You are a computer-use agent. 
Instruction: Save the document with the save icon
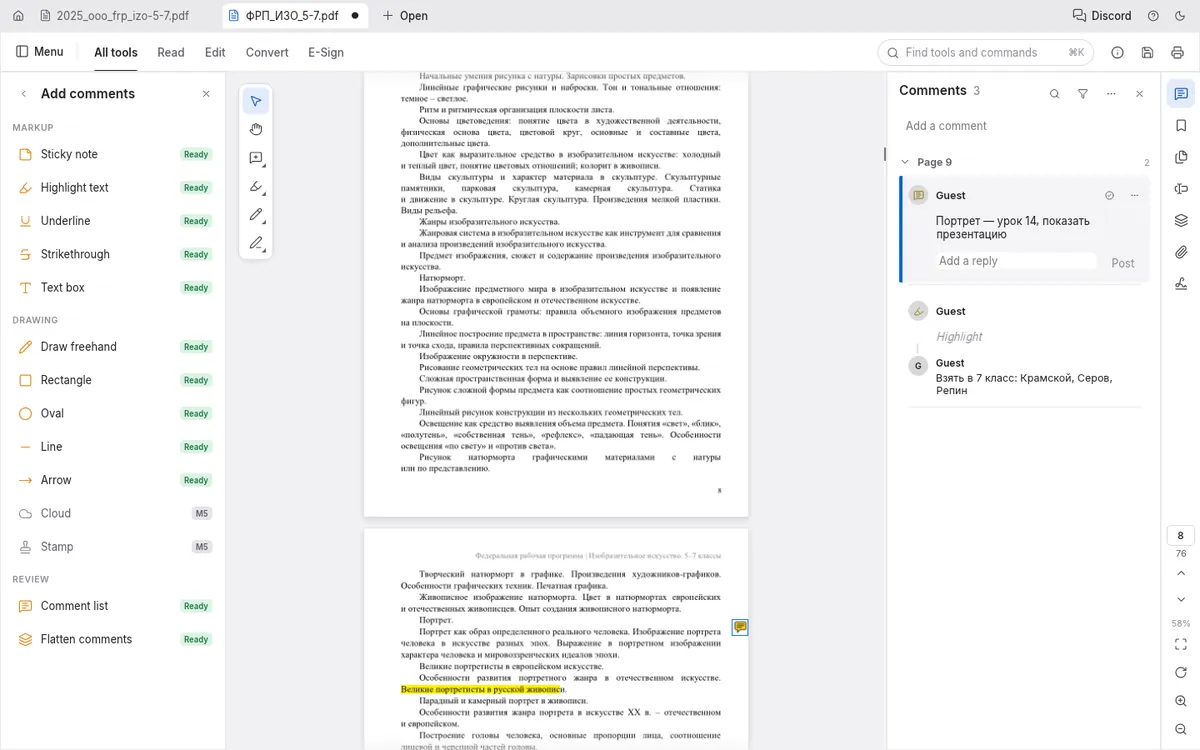(1147, 52)
